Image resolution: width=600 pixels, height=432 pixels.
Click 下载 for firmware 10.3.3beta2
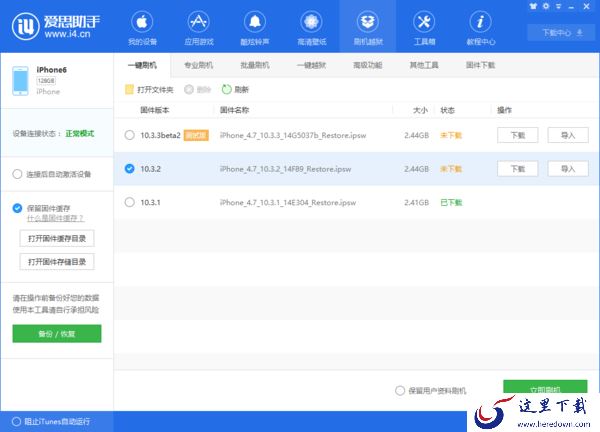(518, 135)
